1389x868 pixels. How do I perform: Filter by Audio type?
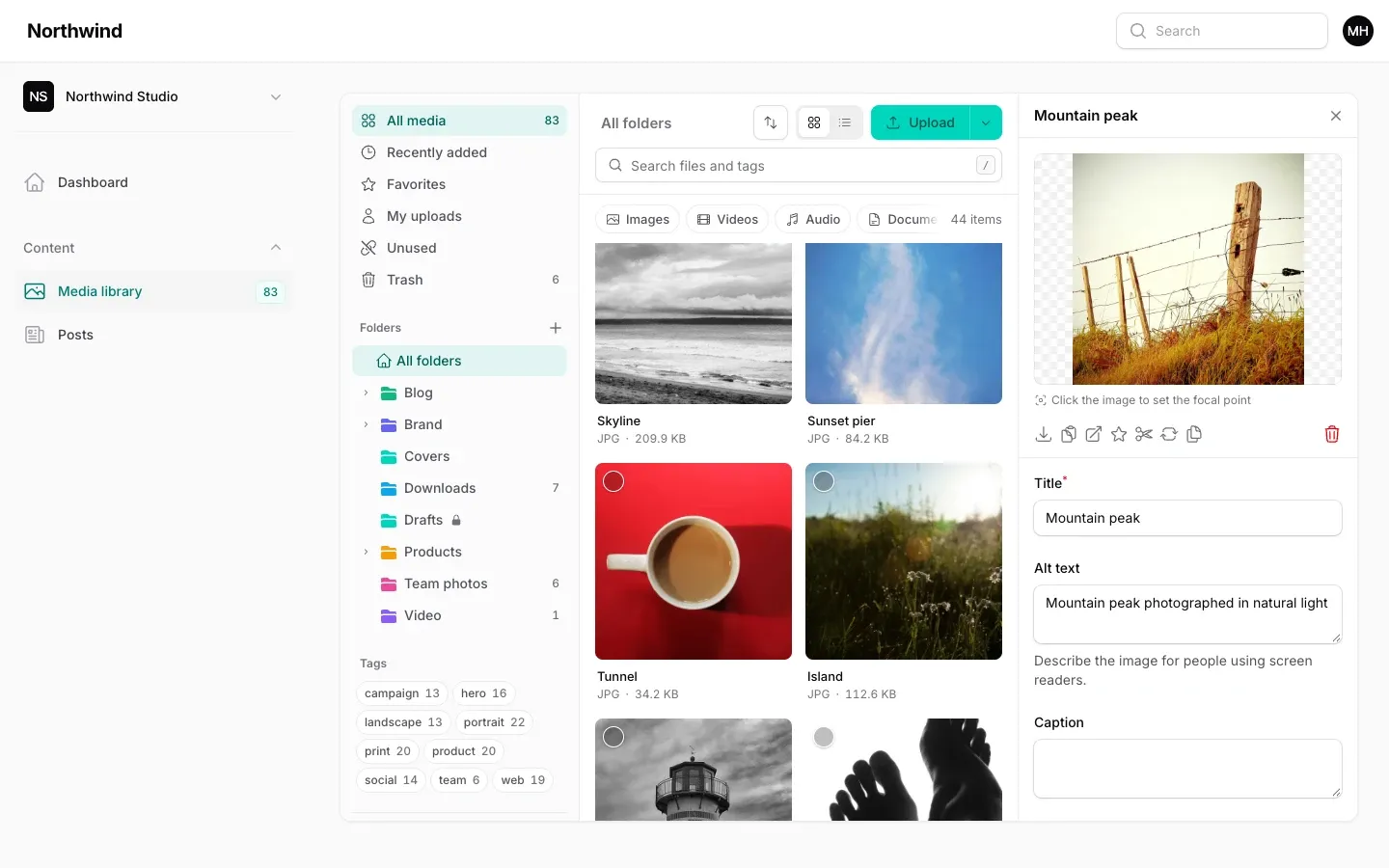pyautogui.click(x=813, y=220)
